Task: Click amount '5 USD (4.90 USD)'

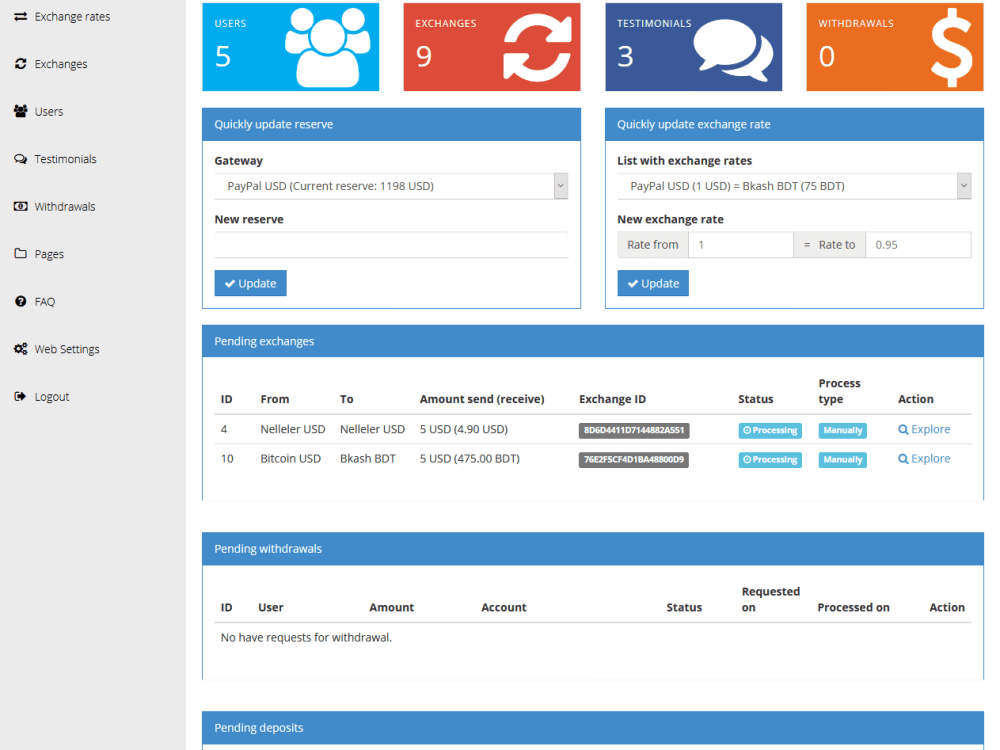Action: pos(464,429)
